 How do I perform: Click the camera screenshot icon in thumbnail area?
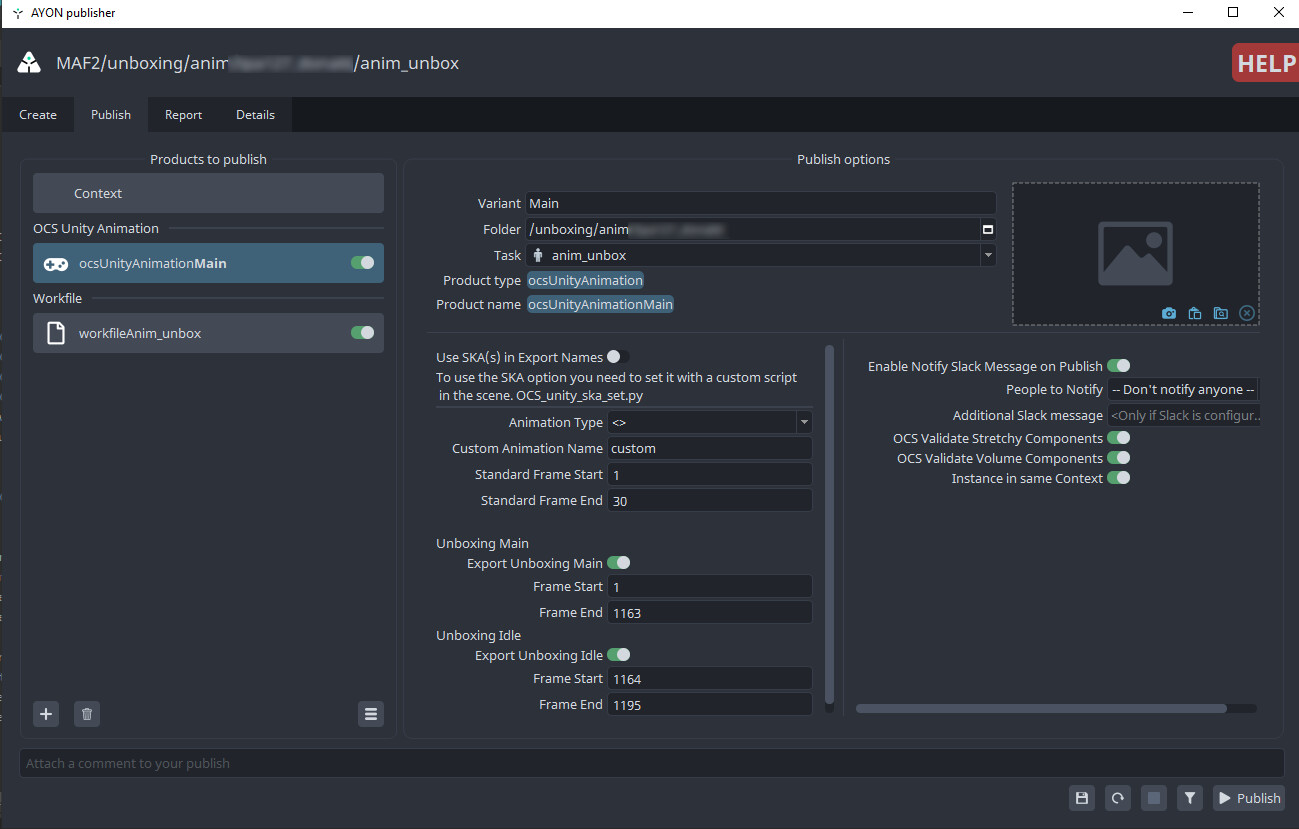pos(1169,313)
